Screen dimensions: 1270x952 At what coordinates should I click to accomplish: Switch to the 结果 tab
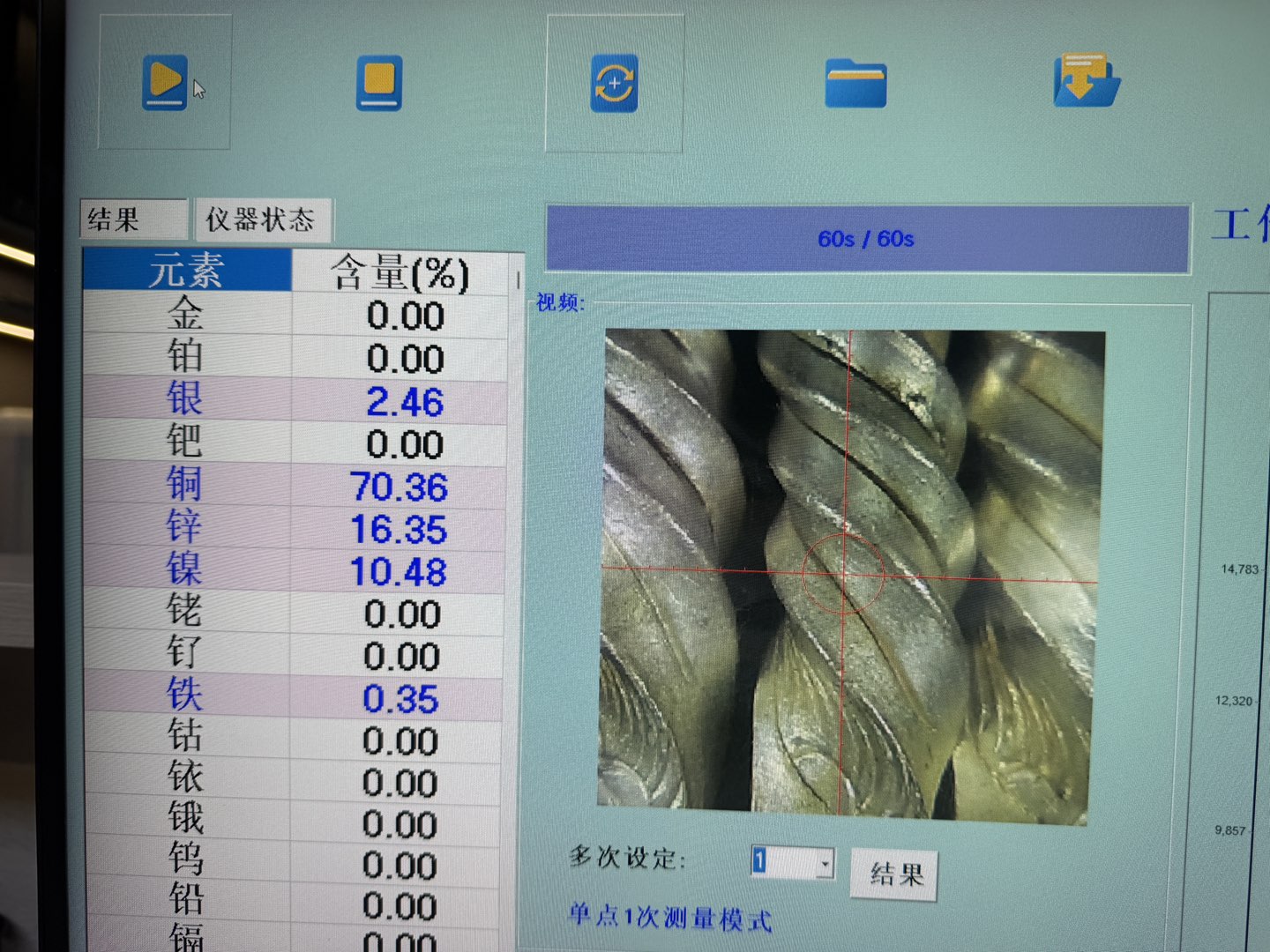(x=133, y=219)
